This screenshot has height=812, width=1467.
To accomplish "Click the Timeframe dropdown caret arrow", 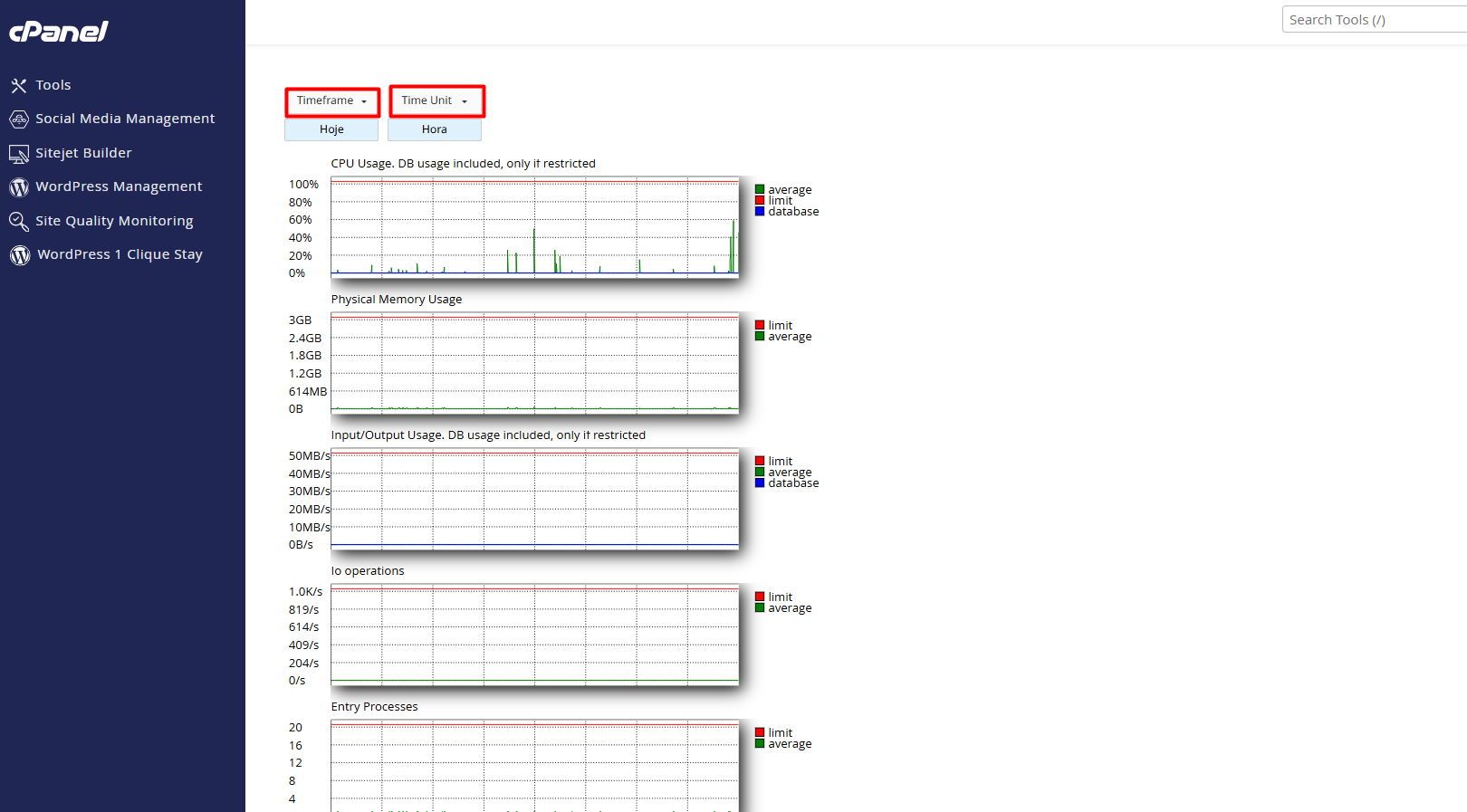I will 364,101.
